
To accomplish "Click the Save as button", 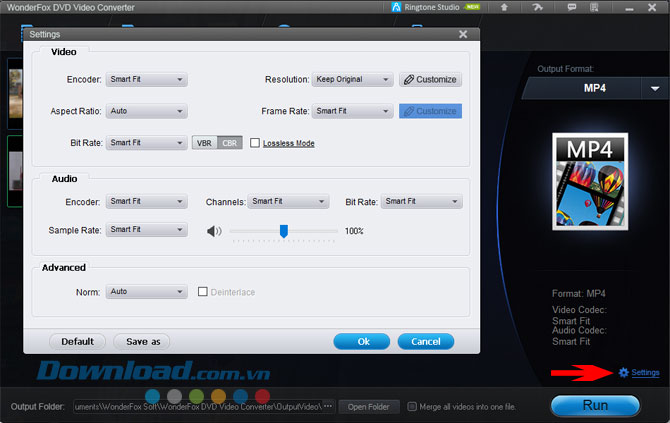I will (x=142, y=341).
